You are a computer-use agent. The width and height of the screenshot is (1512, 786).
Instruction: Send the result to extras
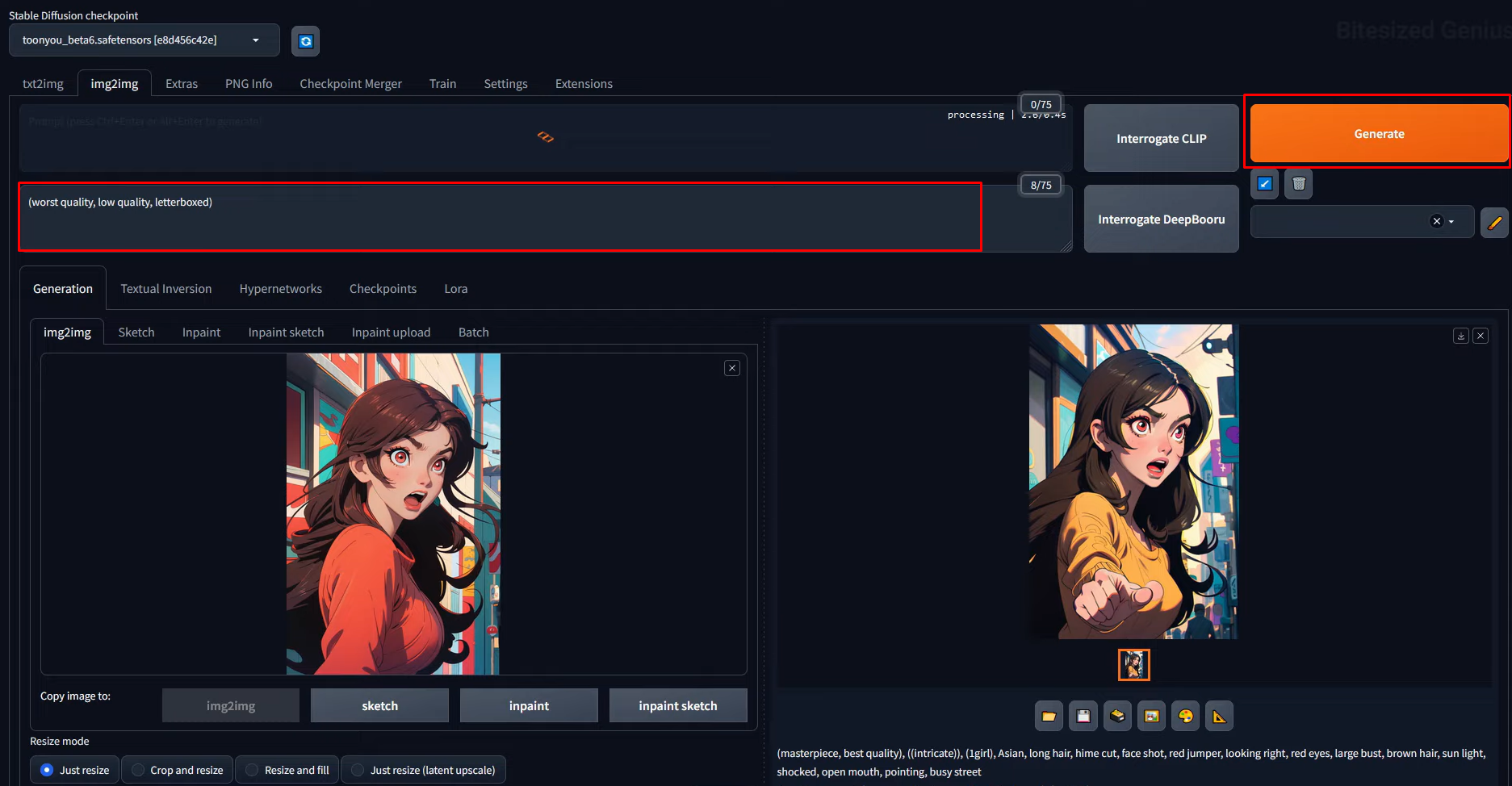(x=1219, y=716)
